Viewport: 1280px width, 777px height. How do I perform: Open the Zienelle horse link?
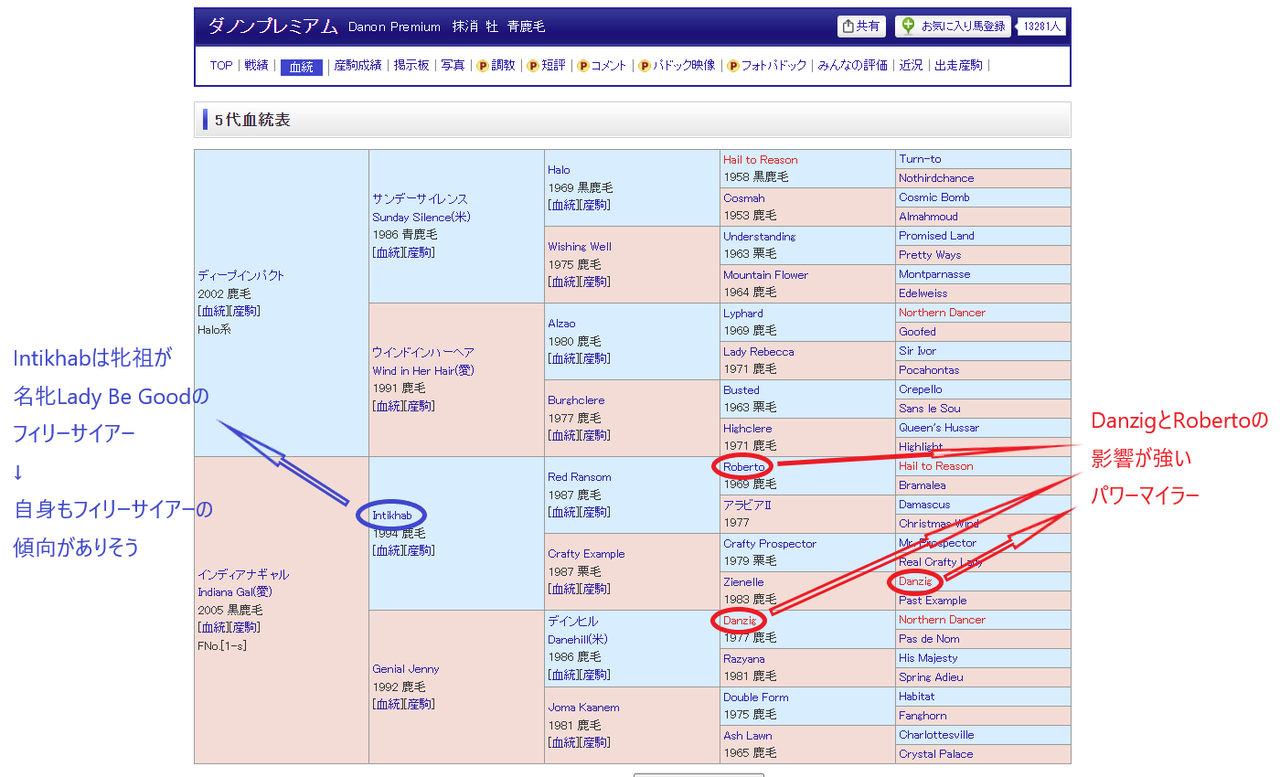pyautogui.click(x=744, y=582)
